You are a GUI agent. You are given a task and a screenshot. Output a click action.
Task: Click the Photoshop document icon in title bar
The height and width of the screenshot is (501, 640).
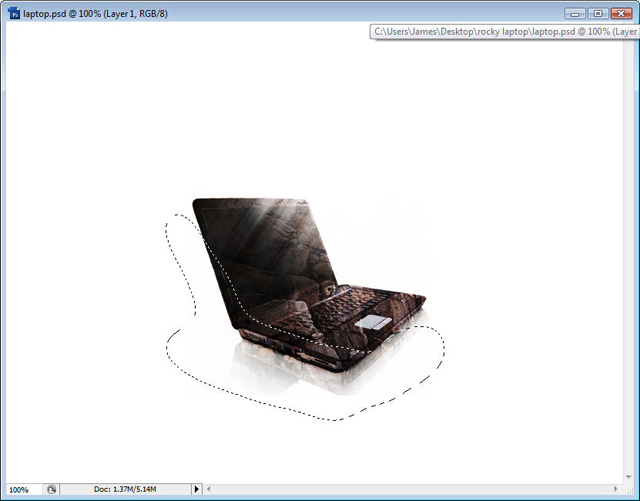point(14,13)
